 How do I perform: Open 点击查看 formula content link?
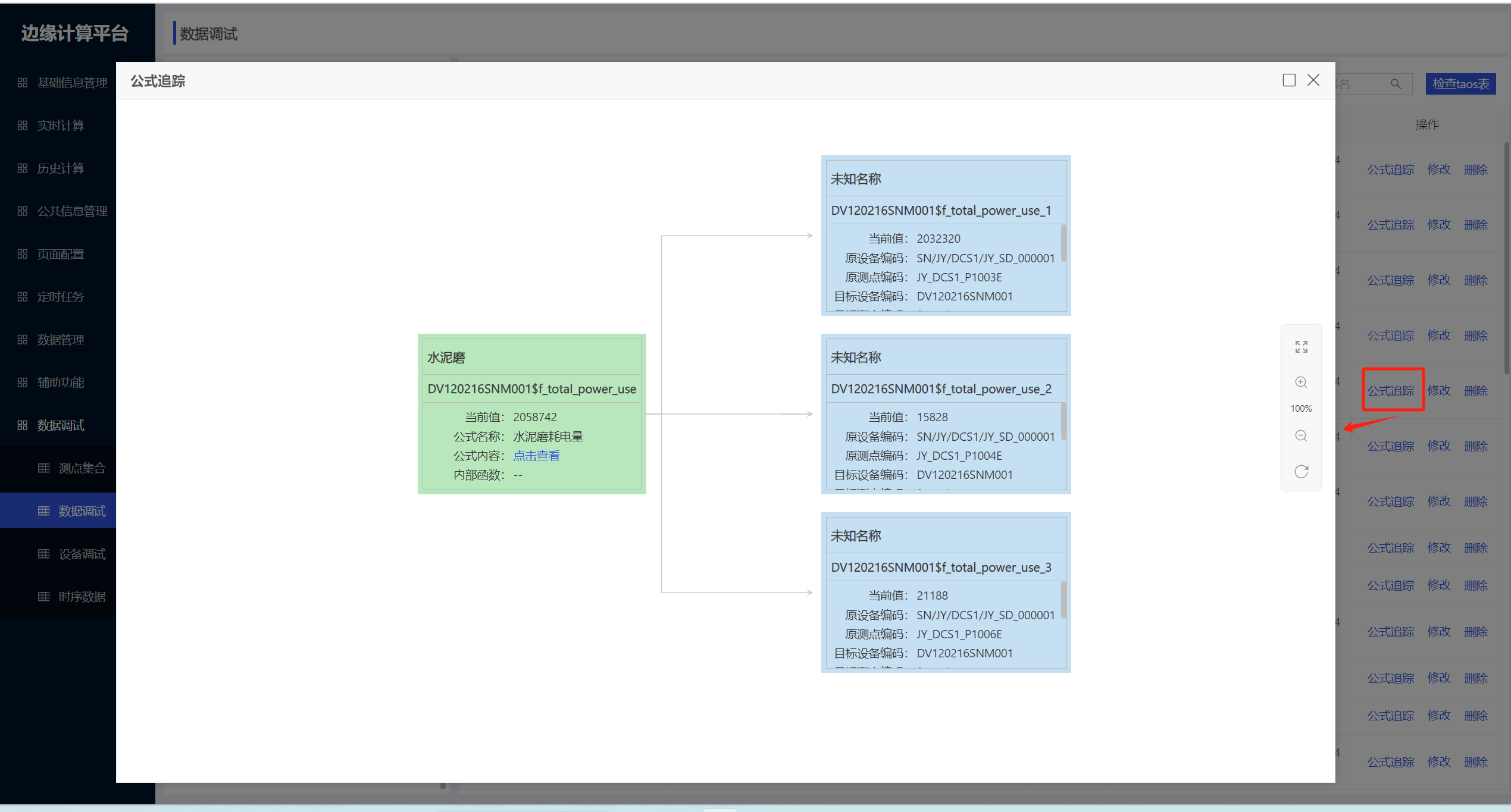coord(536,456)
